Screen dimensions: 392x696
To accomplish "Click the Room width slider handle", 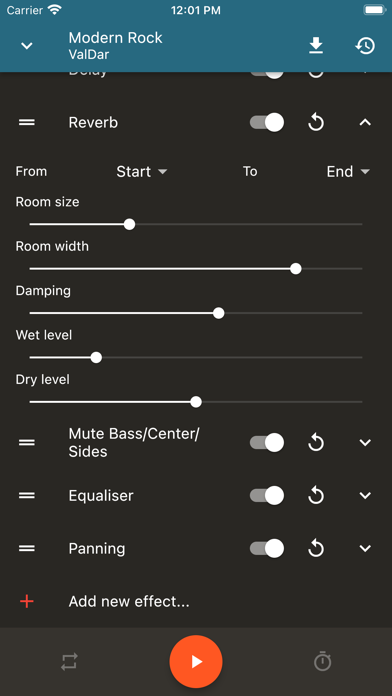I will click(x=296, y=269).
